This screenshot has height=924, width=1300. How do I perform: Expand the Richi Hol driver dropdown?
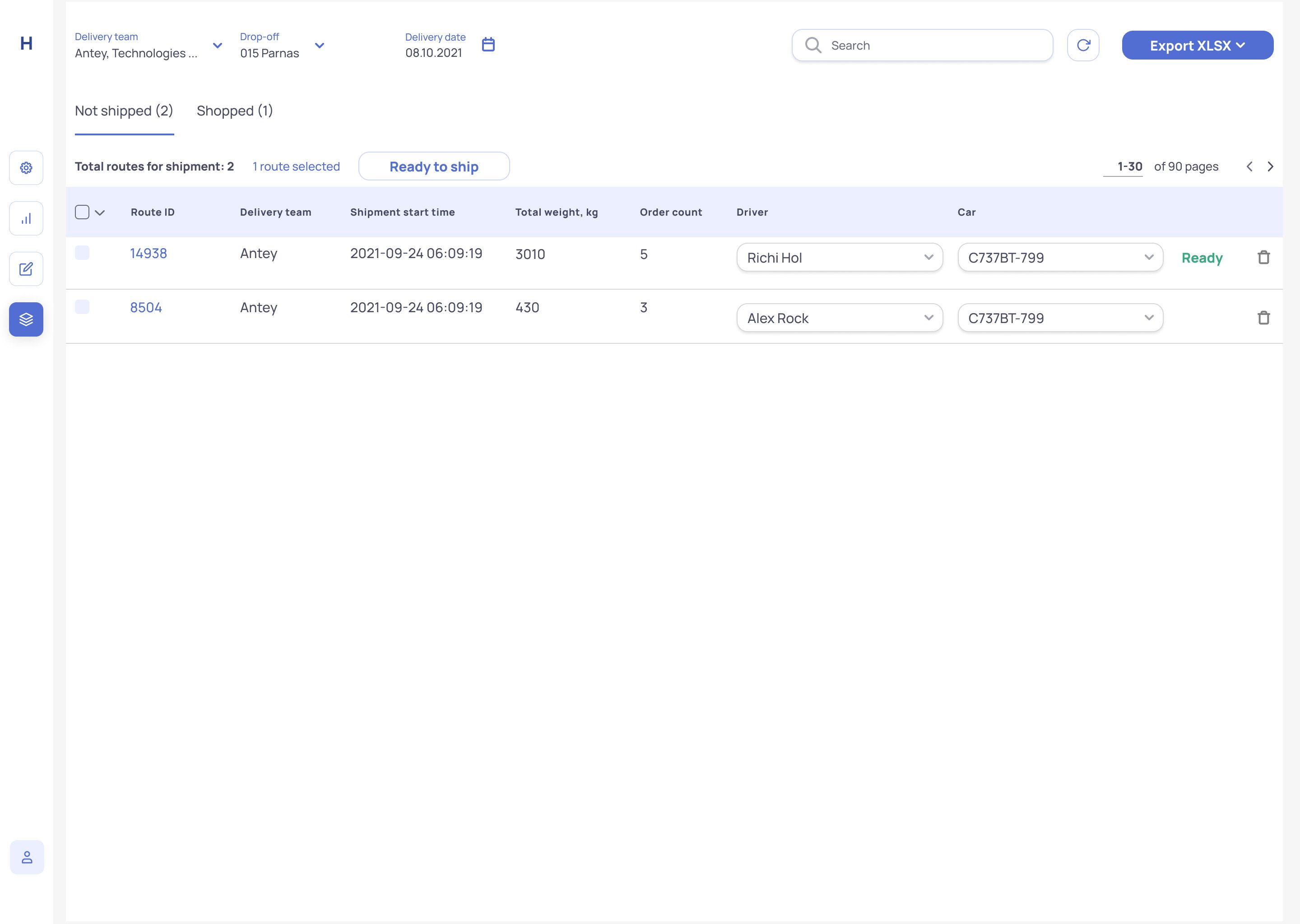tap(839, 258)
